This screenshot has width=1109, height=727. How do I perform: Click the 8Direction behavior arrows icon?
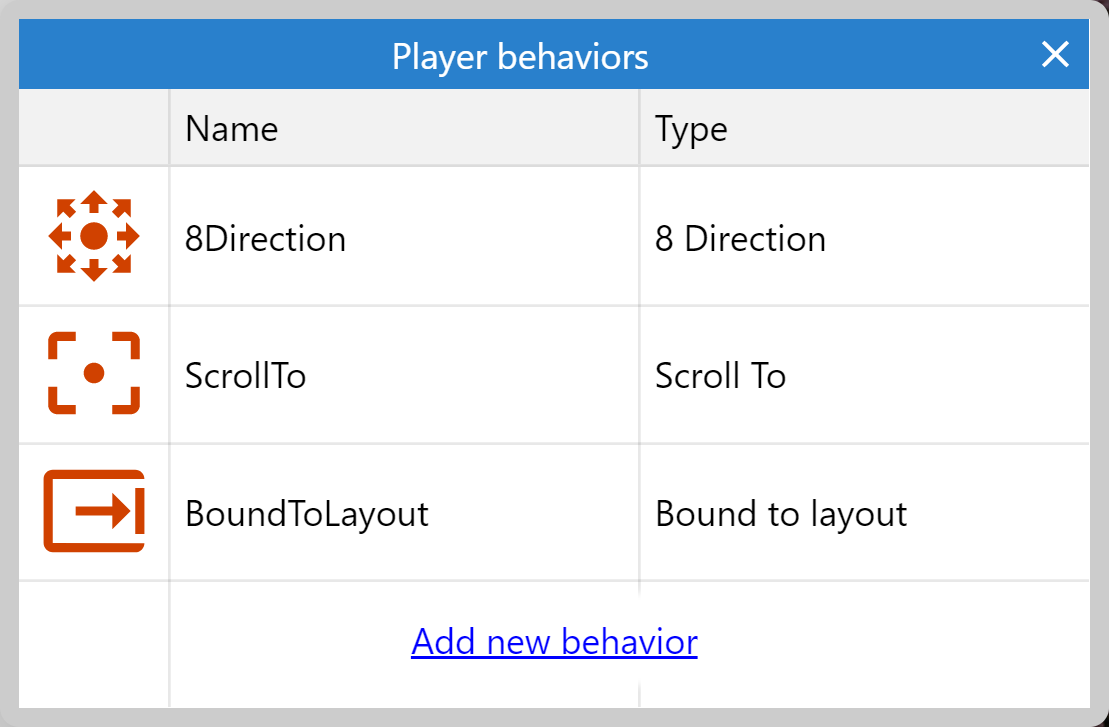[94, 236]
